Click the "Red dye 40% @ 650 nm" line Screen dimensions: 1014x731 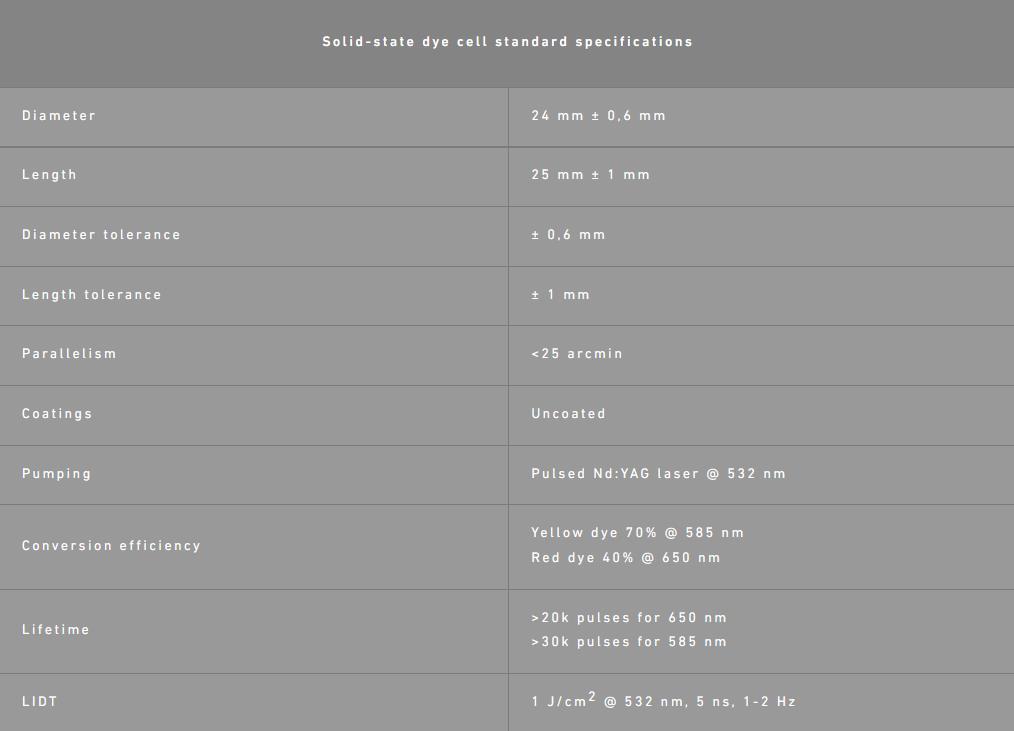pyautogui.click(x=625, y=558)
